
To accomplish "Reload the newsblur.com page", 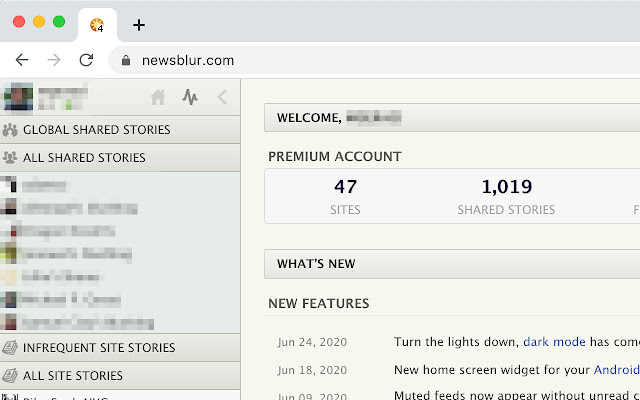I will coord(86,60).
